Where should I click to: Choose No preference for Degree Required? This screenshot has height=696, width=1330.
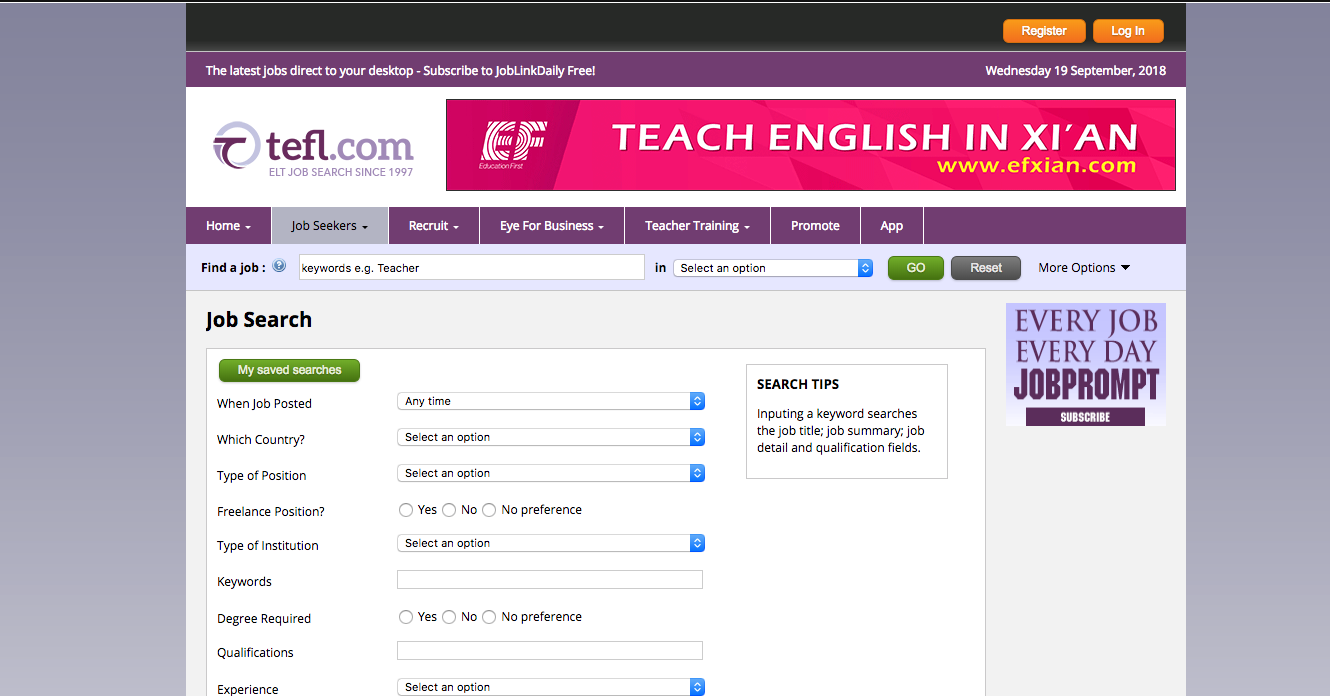488,616
